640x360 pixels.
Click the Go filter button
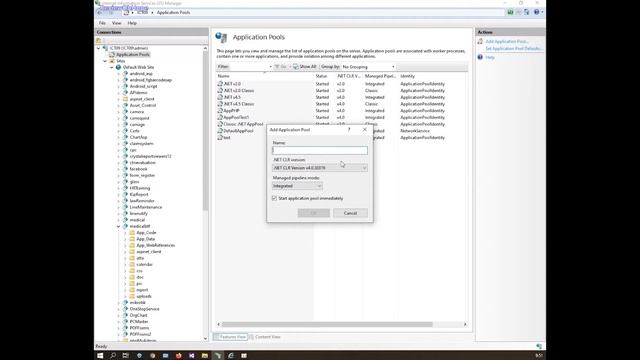coord(281,67)
